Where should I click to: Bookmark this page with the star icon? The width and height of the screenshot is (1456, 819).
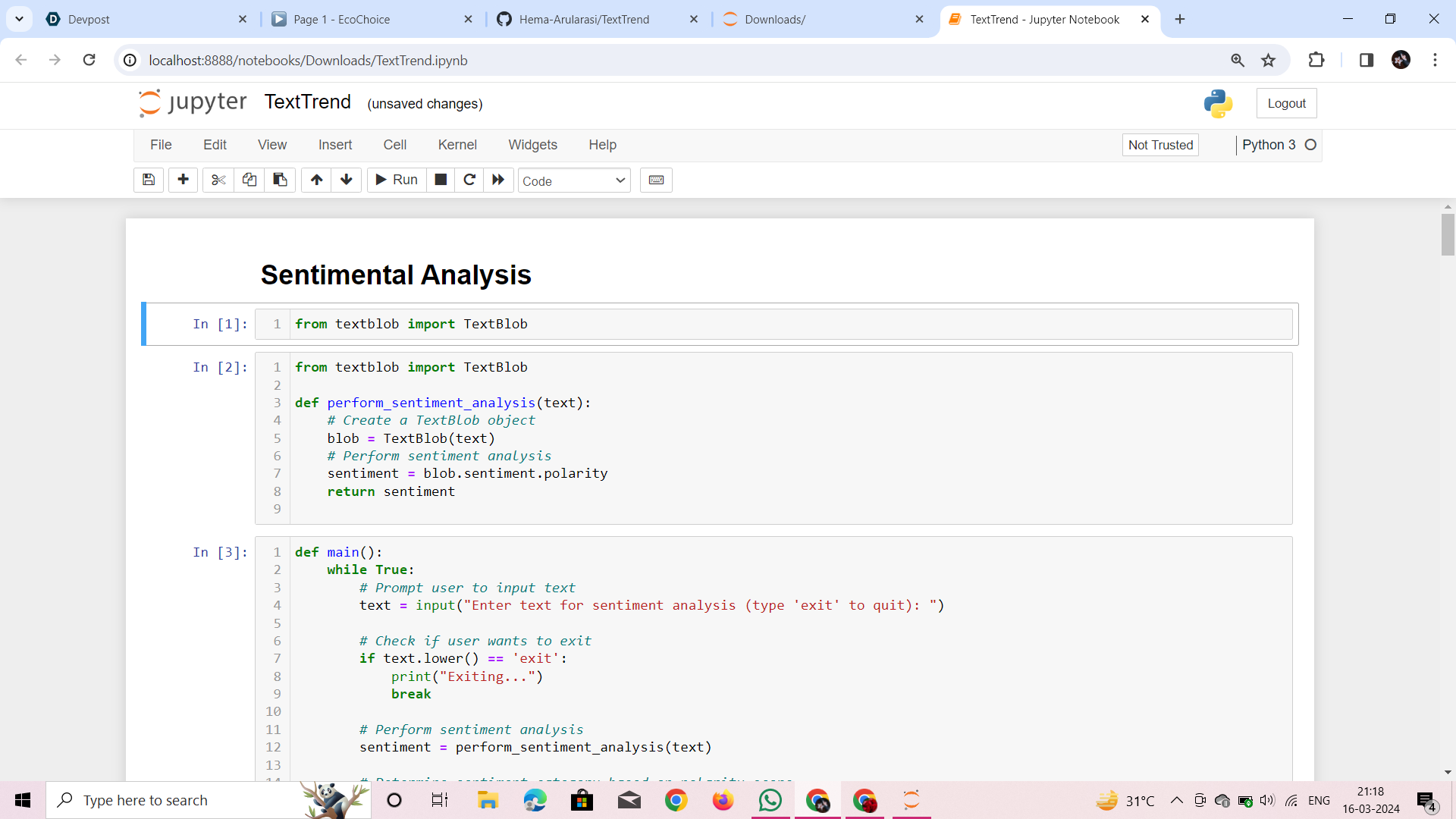[x=1268, y=60]
